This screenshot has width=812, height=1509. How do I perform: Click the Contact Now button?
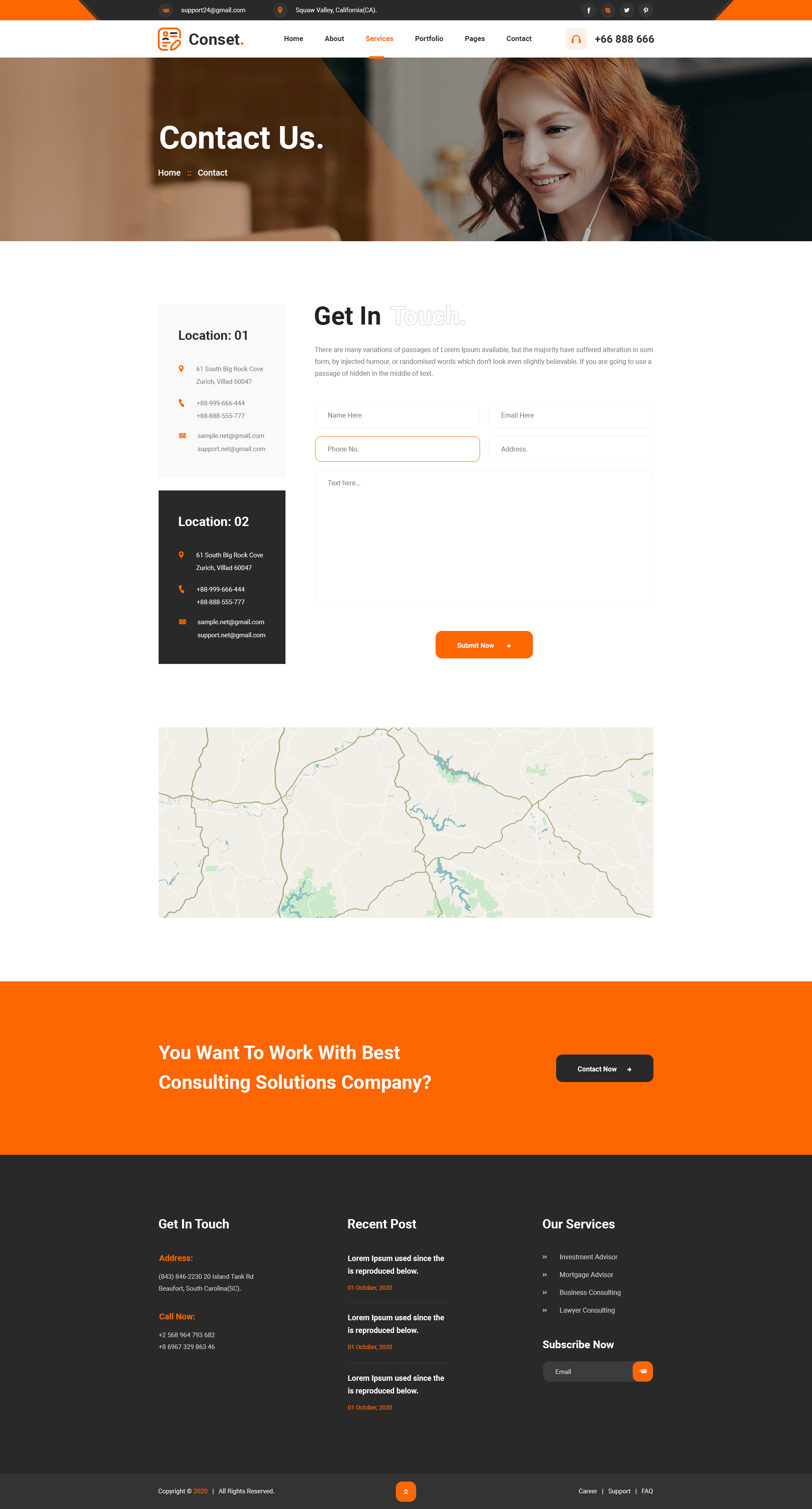tap(604, 1069)
